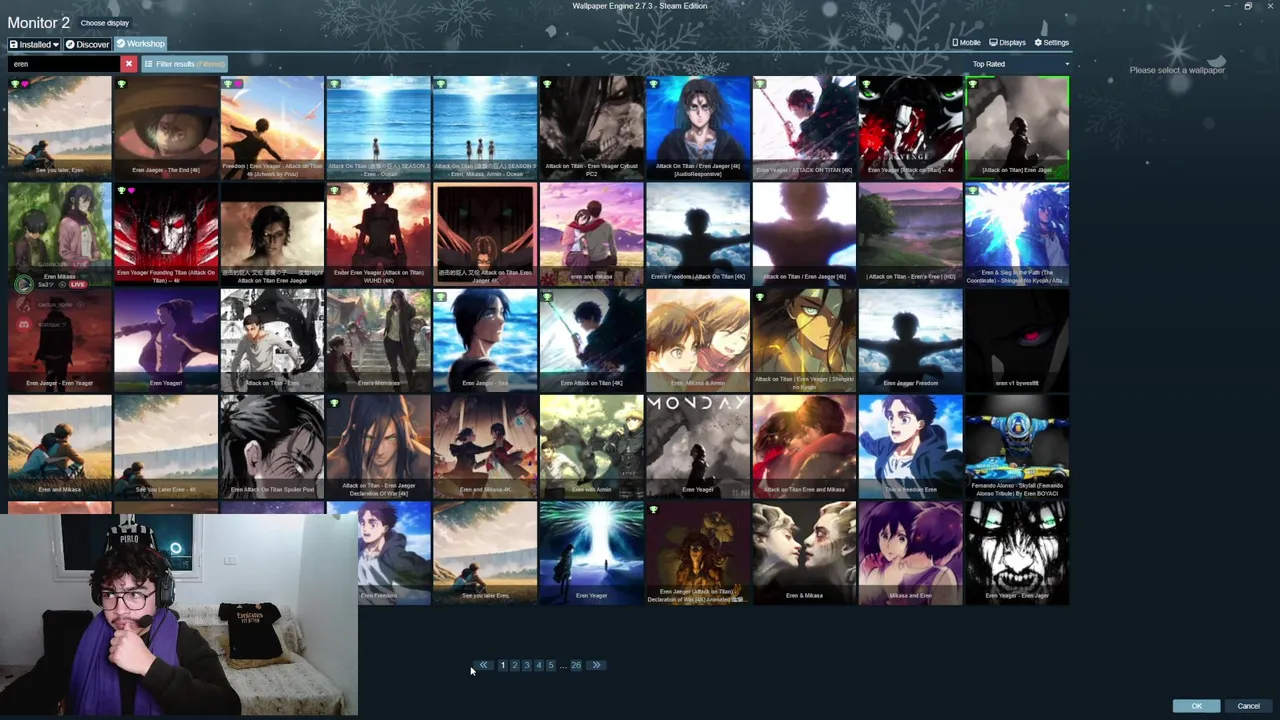This screenshot has height=720, width=1280.
Task: Select 'Eren Yeager - ATTACK ON TITAN [4K]' wallpaper
Action: [x=804, y=128]
